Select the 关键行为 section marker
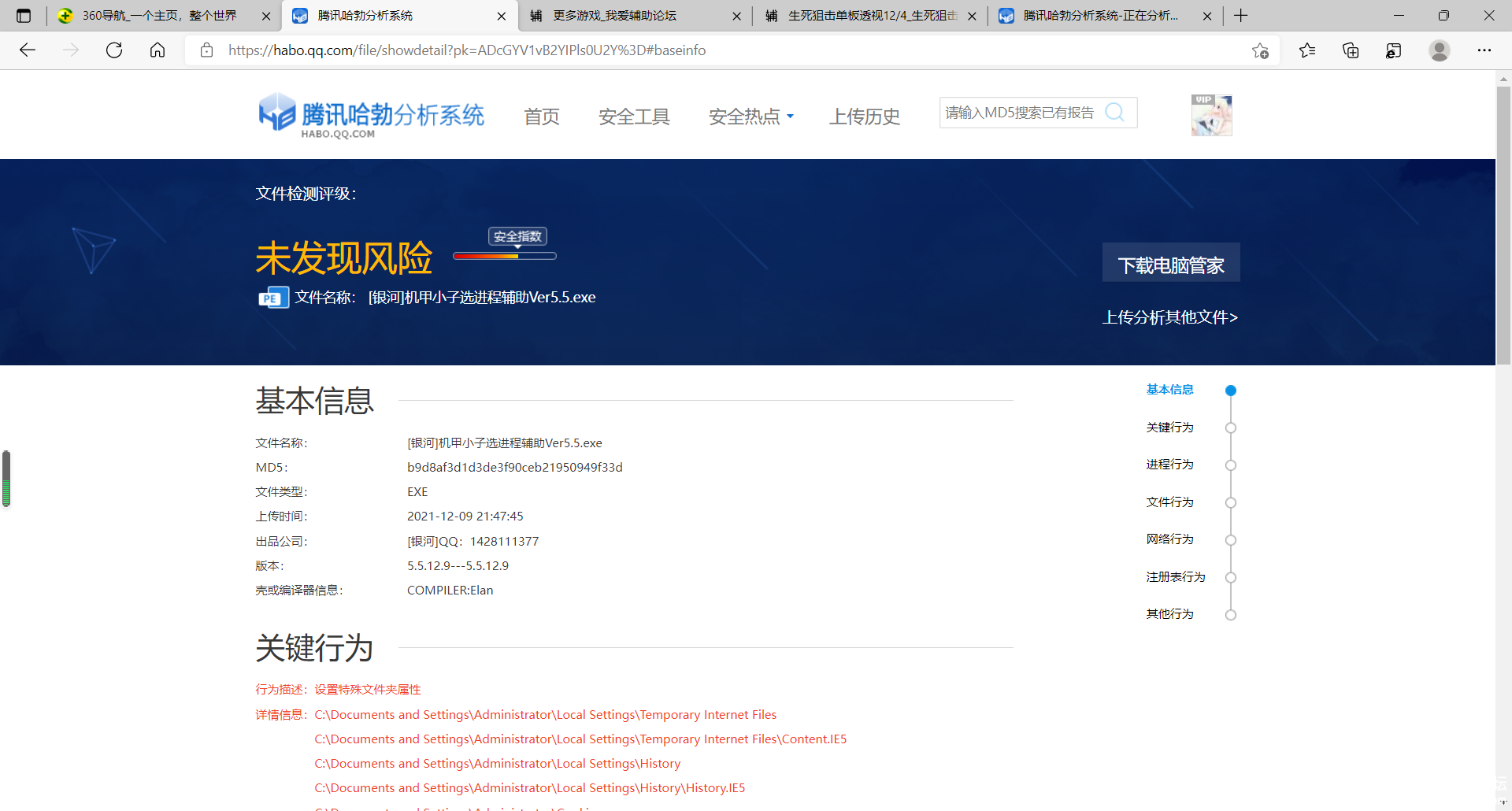The height and width of the screenshot is (811, 1512). point(1231,428)
